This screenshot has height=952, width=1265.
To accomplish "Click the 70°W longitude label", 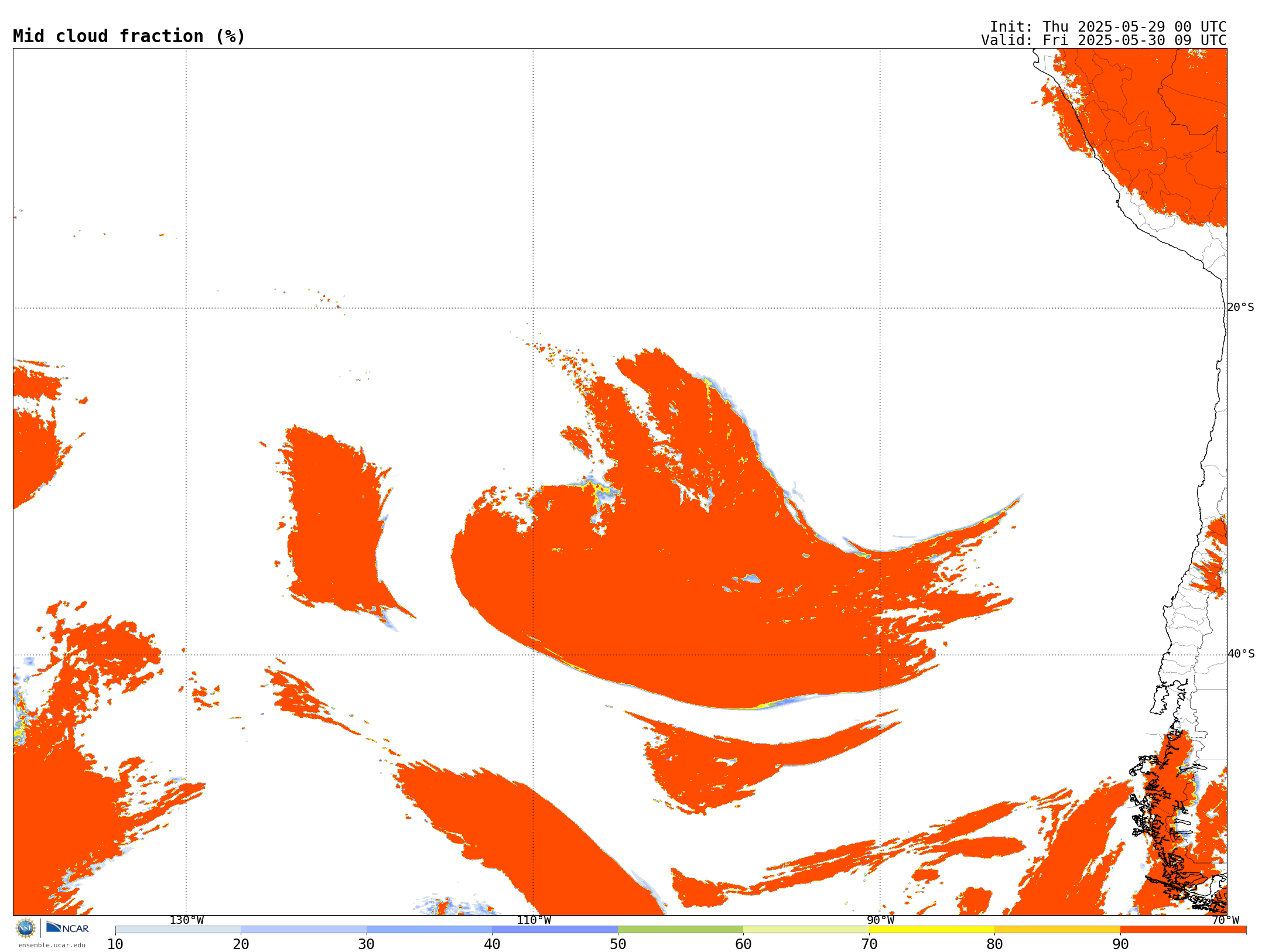I will [1225, 920].
